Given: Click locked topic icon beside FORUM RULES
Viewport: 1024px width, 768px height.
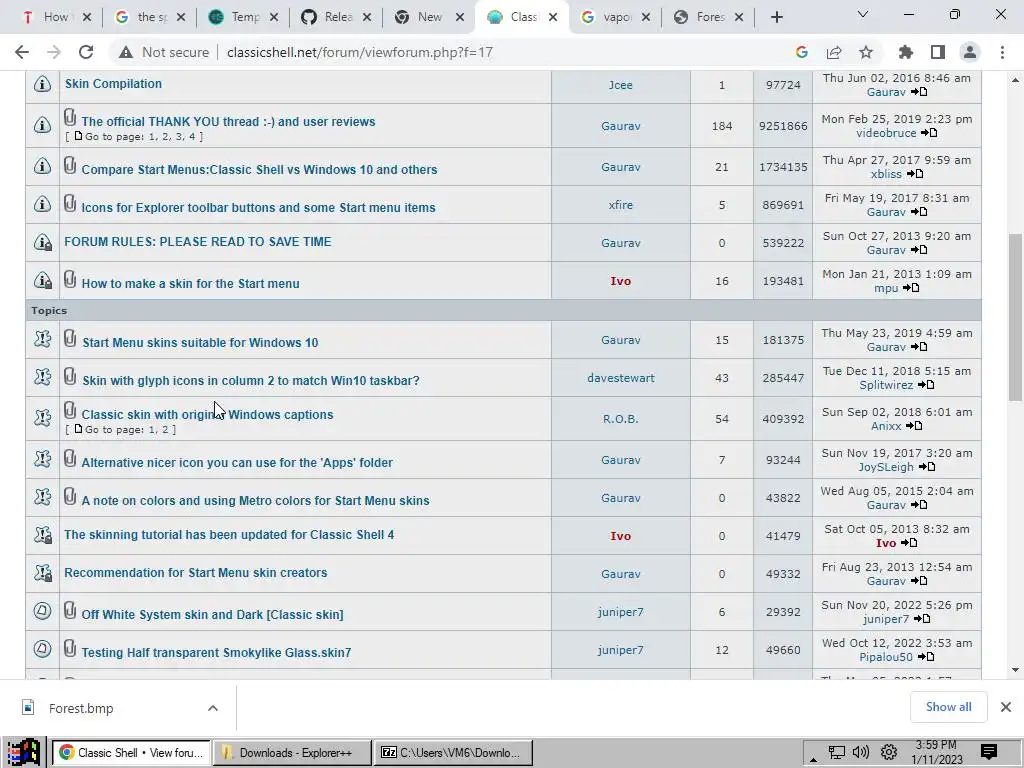Looking at the screenshot, I should [x=42, y=242].
